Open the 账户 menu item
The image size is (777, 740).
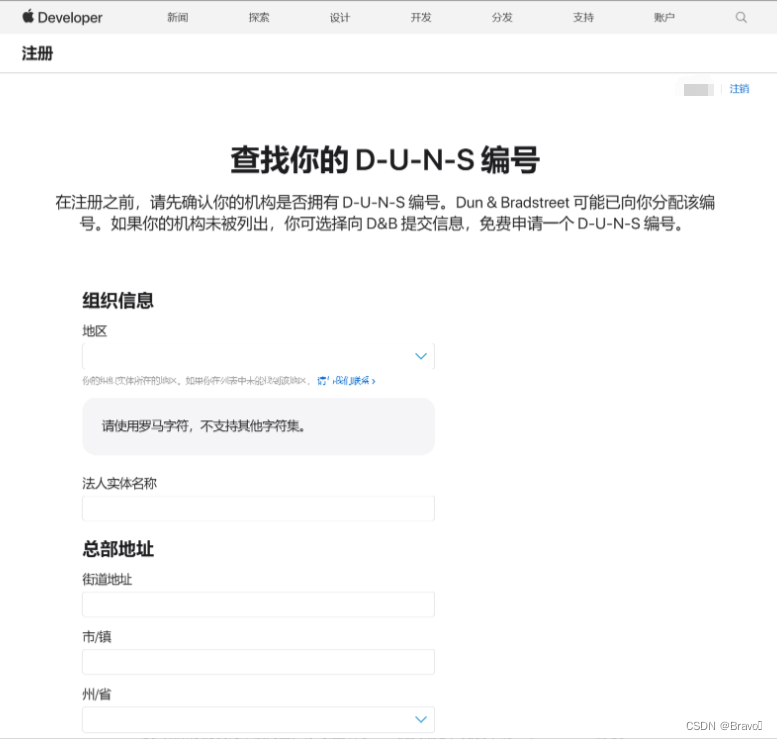tap(664, 17)
